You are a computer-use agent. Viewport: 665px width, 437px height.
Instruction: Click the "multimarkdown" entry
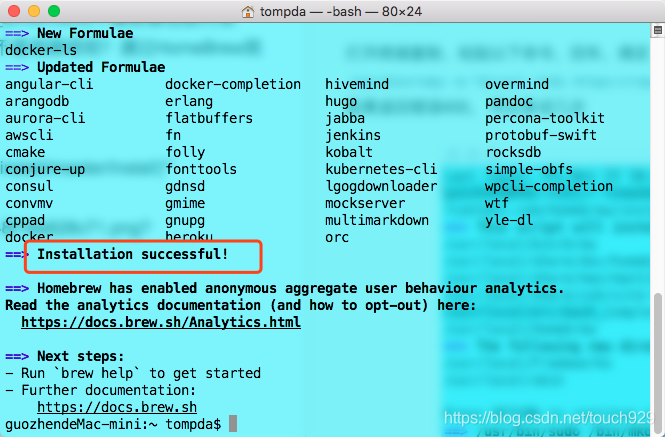click(x=377, y=220)
